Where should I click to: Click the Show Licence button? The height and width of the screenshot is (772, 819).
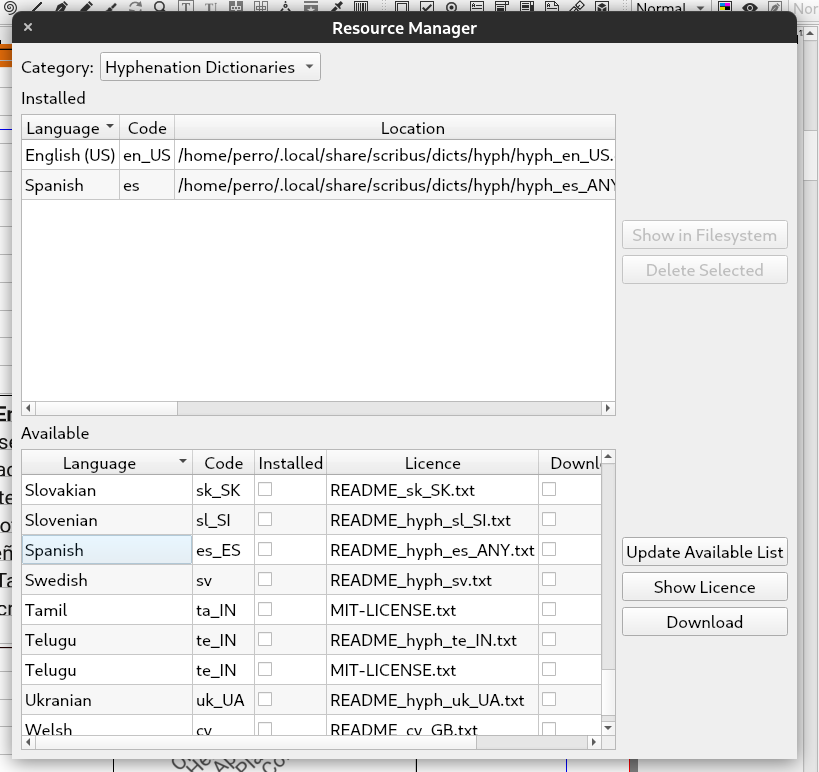click(x=704, y=587)
